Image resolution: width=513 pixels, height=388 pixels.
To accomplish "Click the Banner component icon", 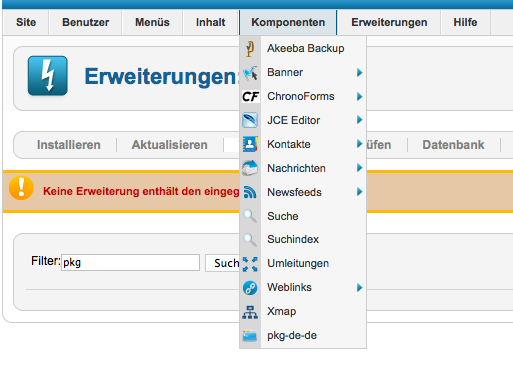I will point(250,73).
